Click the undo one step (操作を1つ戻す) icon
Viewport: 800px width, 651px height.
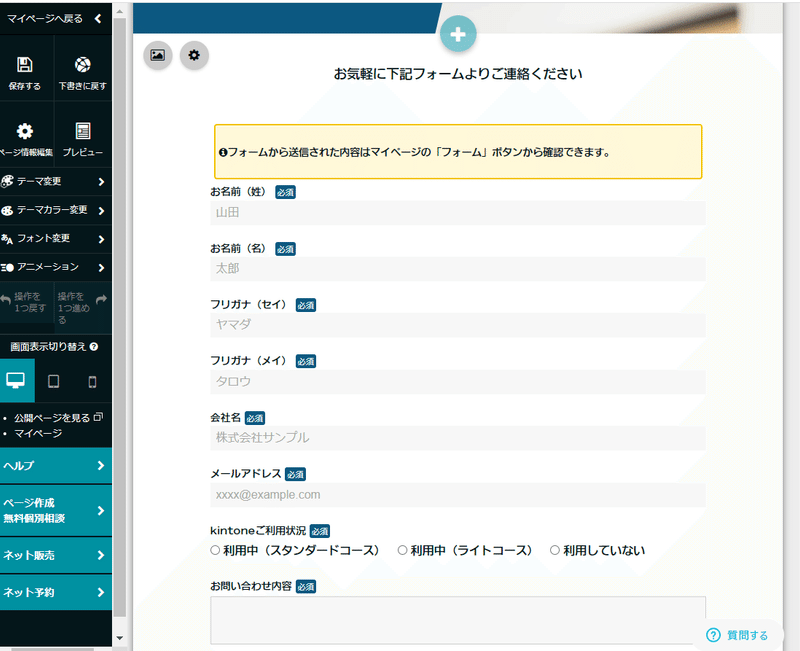point(6,300)
